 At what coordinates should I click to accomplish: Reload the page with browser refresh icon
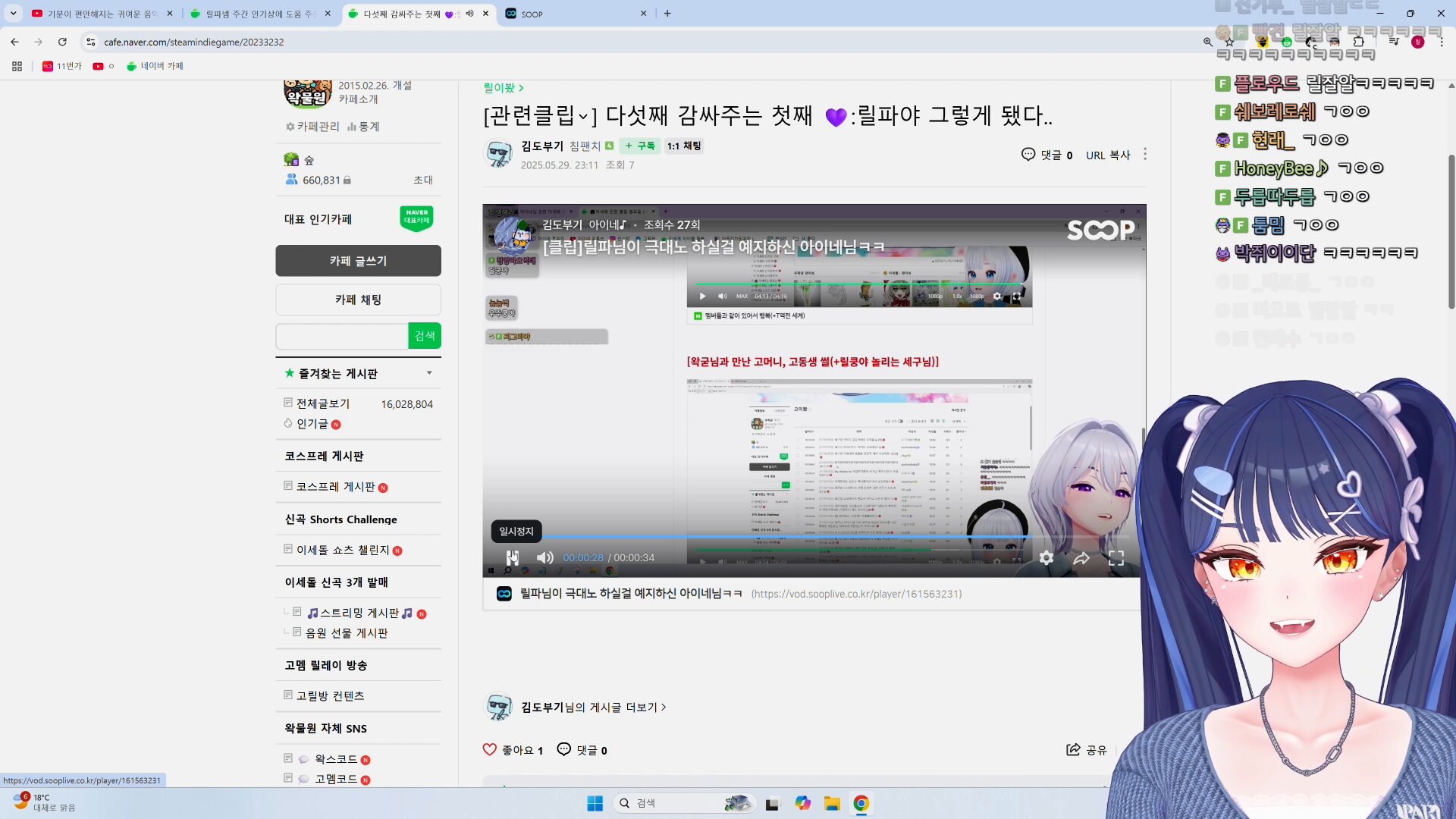[62, 42]
